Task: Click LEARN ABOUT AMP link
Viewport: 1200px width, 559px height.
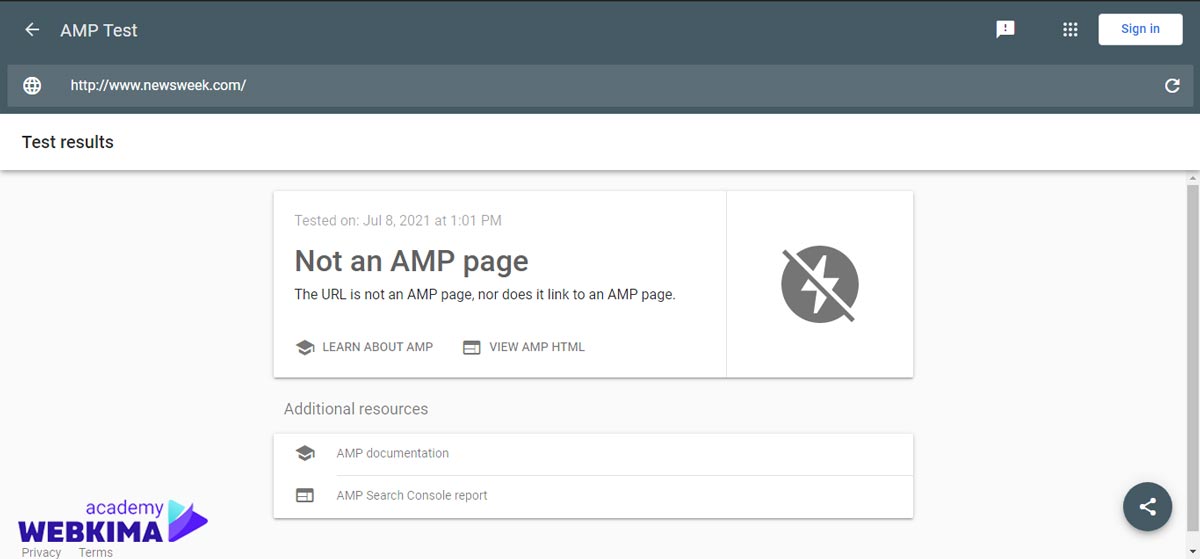Action: 377,347
